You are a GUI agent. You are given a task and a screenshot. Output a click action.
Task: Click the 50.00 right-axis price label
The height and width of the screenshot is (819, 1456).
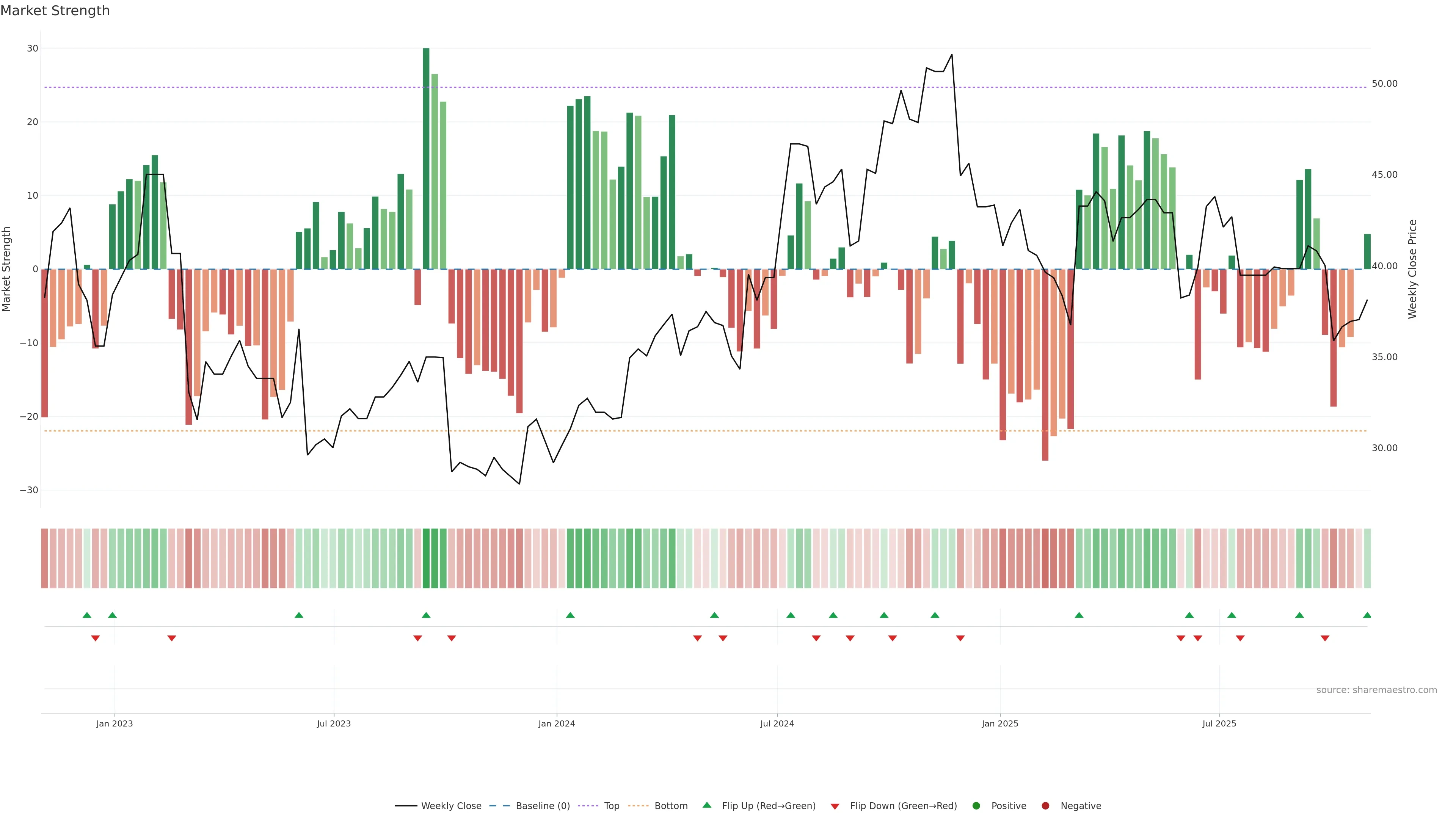[1384, 84]
